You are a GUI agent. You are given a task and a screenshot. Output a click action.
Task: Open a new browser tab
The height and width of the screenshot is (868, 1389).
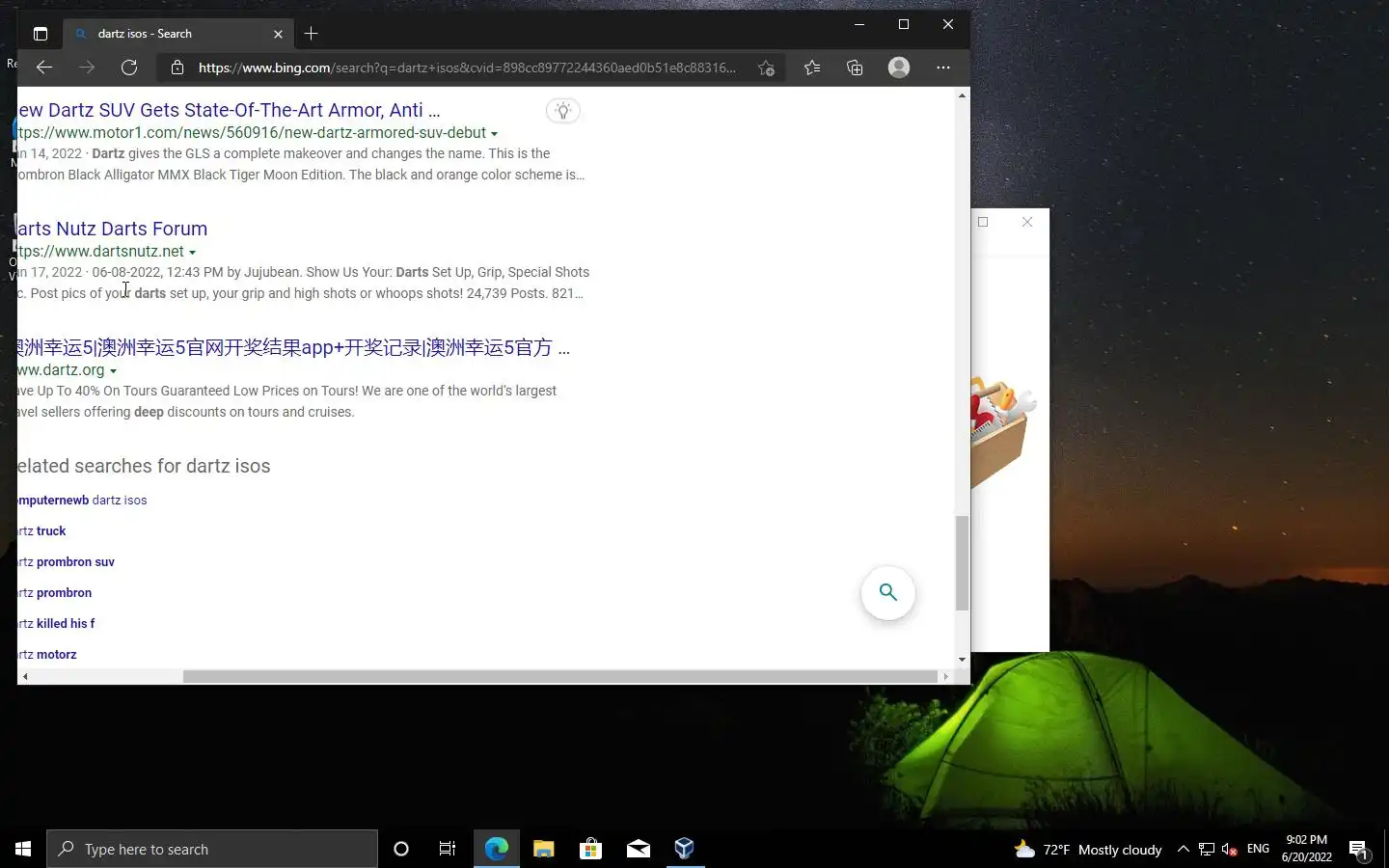point(311,34)
